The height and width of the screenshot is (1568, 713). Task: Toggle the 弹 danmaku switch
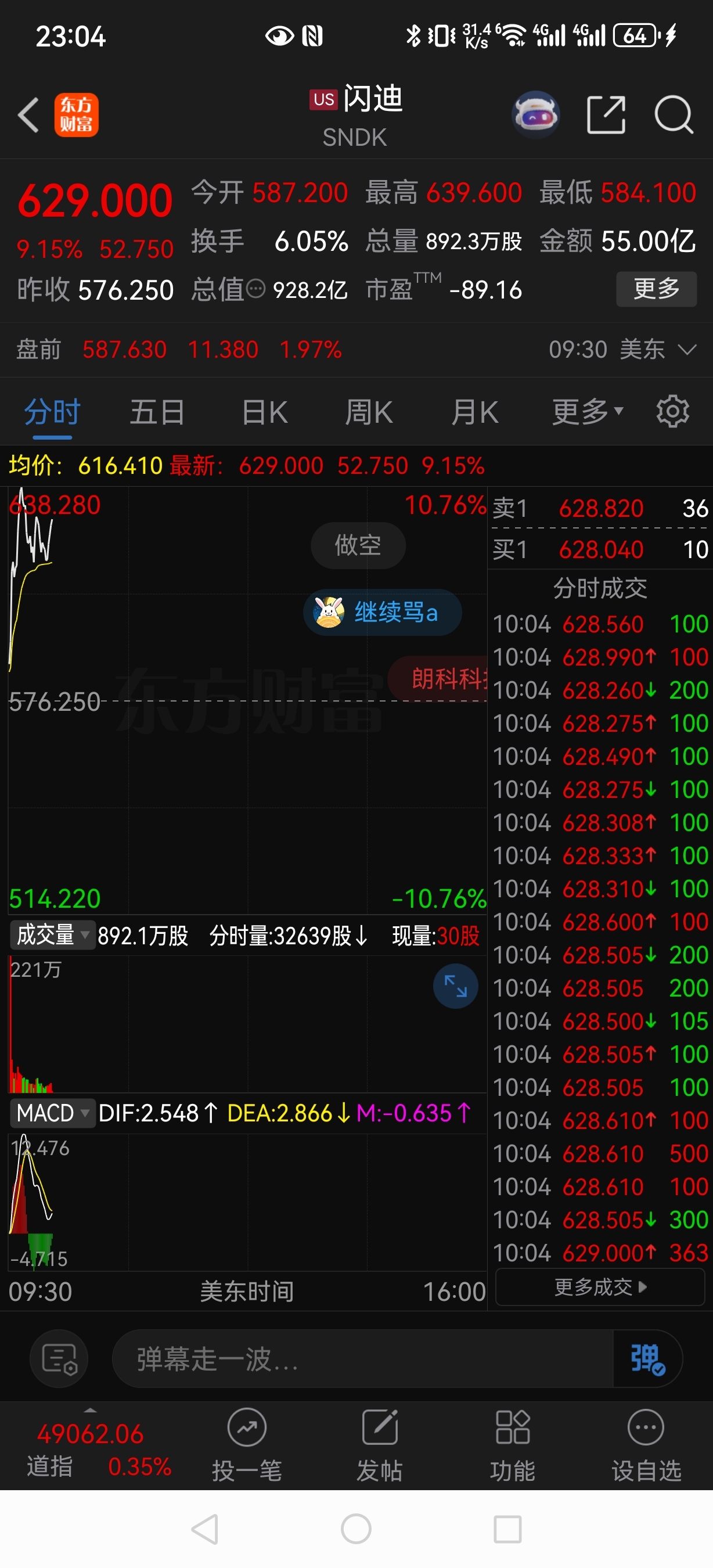click(648, 1358)
